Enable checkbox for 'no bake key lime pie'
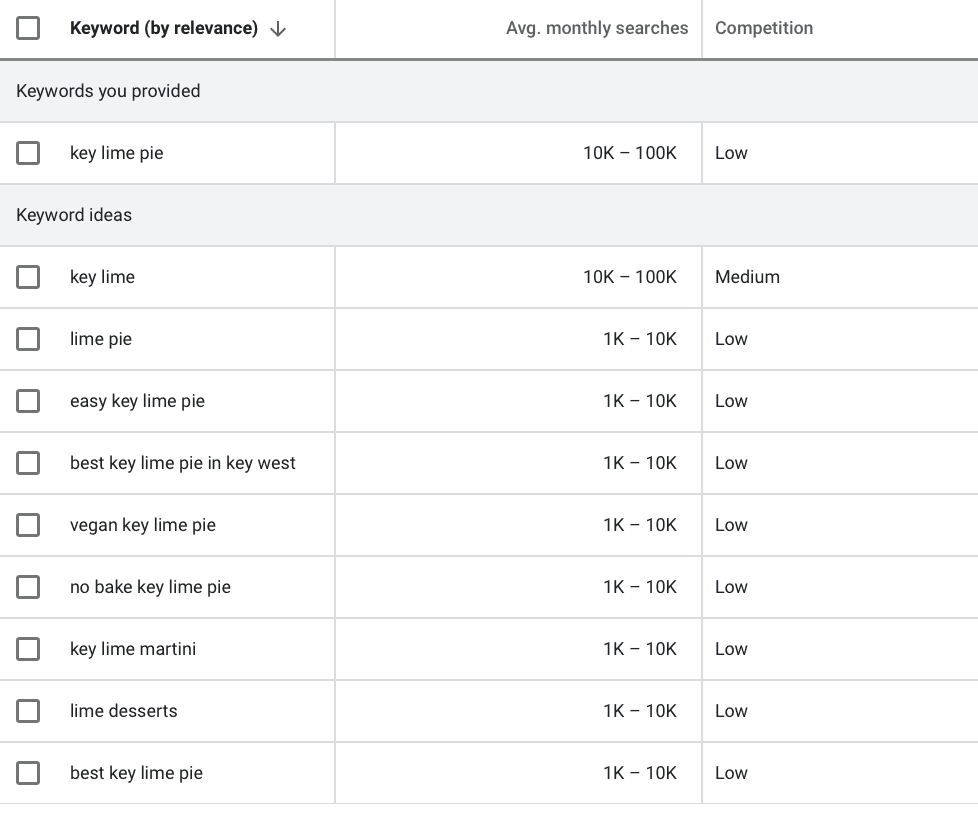Image resolution: width=978 pixels, height=818 pixels. click(x=28, y=587)
